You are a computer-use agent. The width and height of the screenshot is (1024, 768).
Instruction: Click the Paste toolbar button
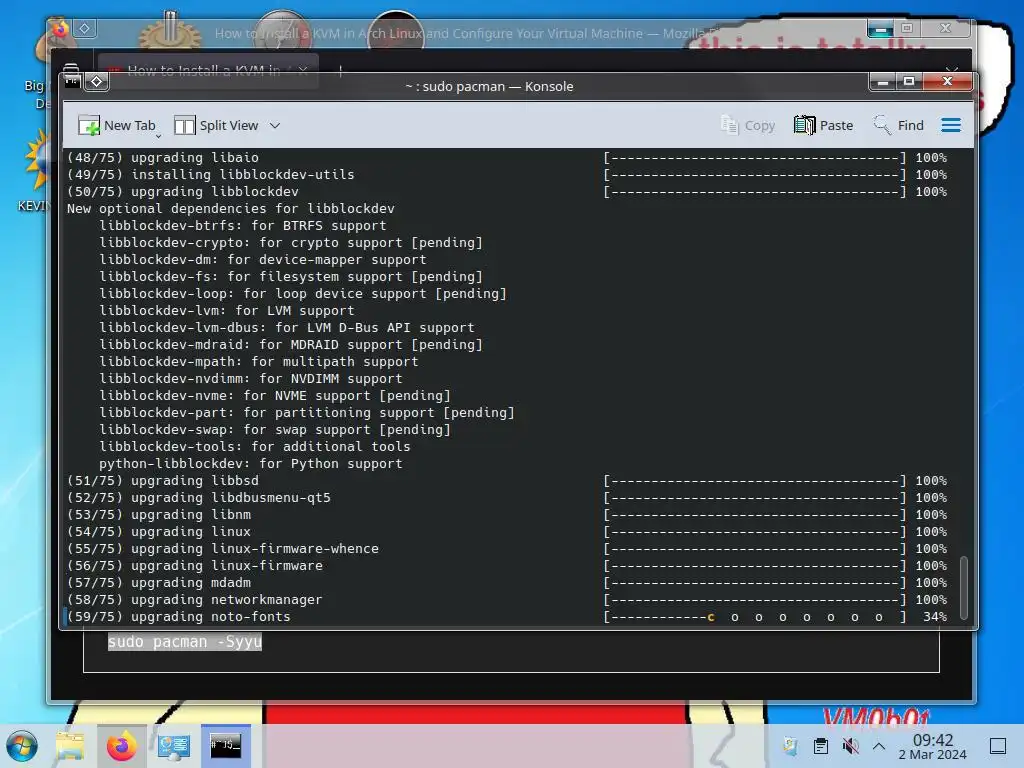823,125
